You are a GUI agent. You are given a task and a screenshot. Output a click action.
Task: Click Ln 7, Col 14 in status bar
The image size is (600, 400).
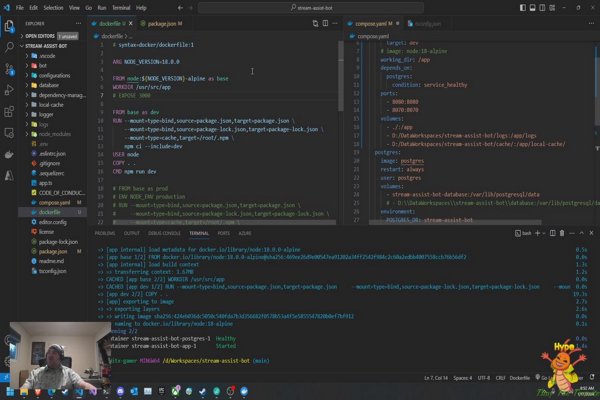click(x=435, y=378)
